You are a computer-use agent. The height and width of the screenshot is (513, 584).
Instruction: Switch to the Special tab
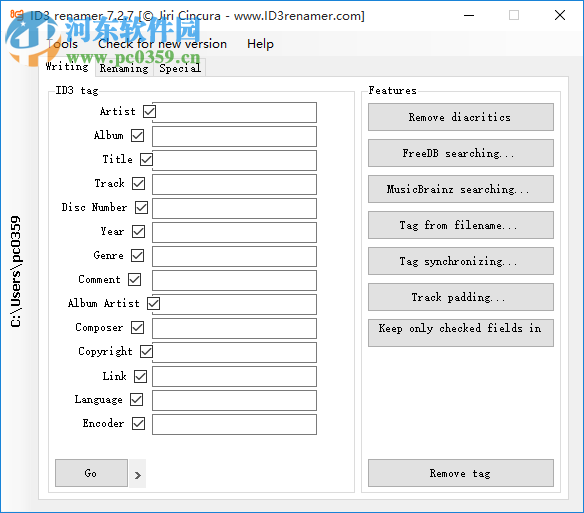click(180, 69)
